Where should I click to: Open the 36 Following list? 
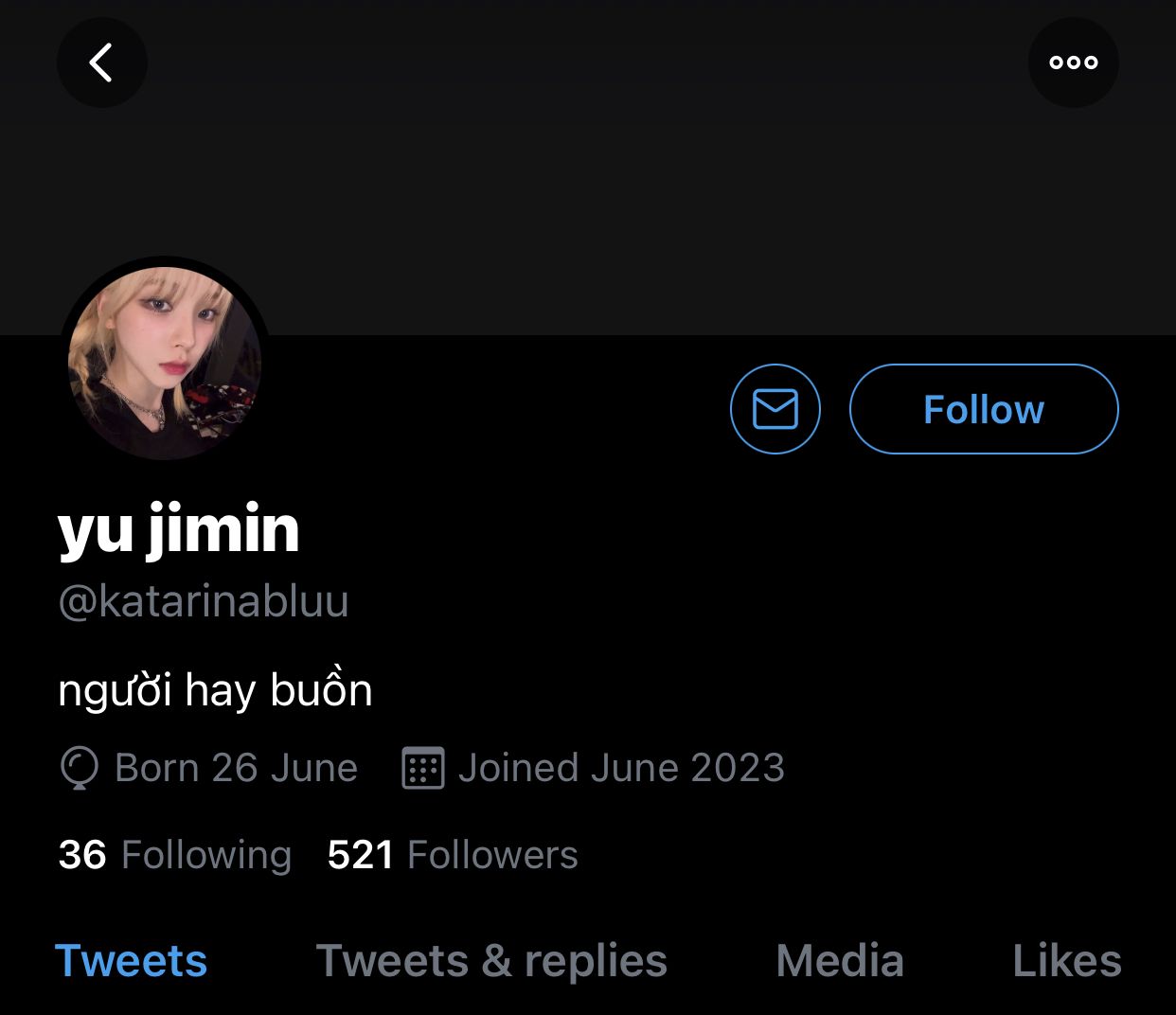(175, 855)
